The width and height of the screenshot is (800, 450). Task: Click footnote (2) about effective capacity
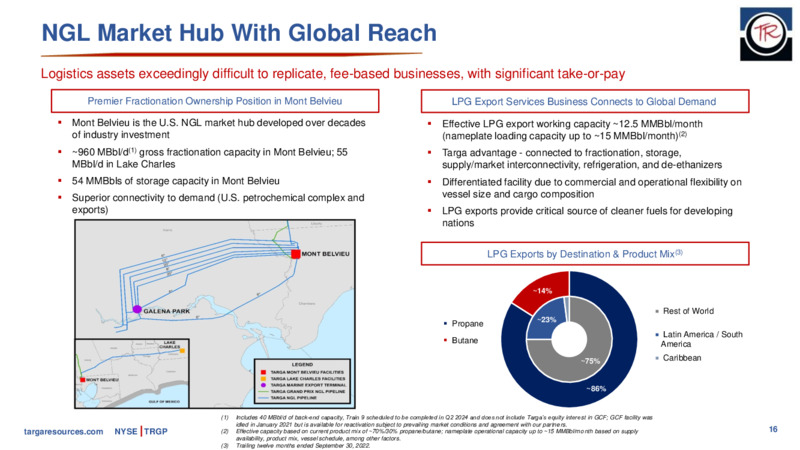coord(430,434)
